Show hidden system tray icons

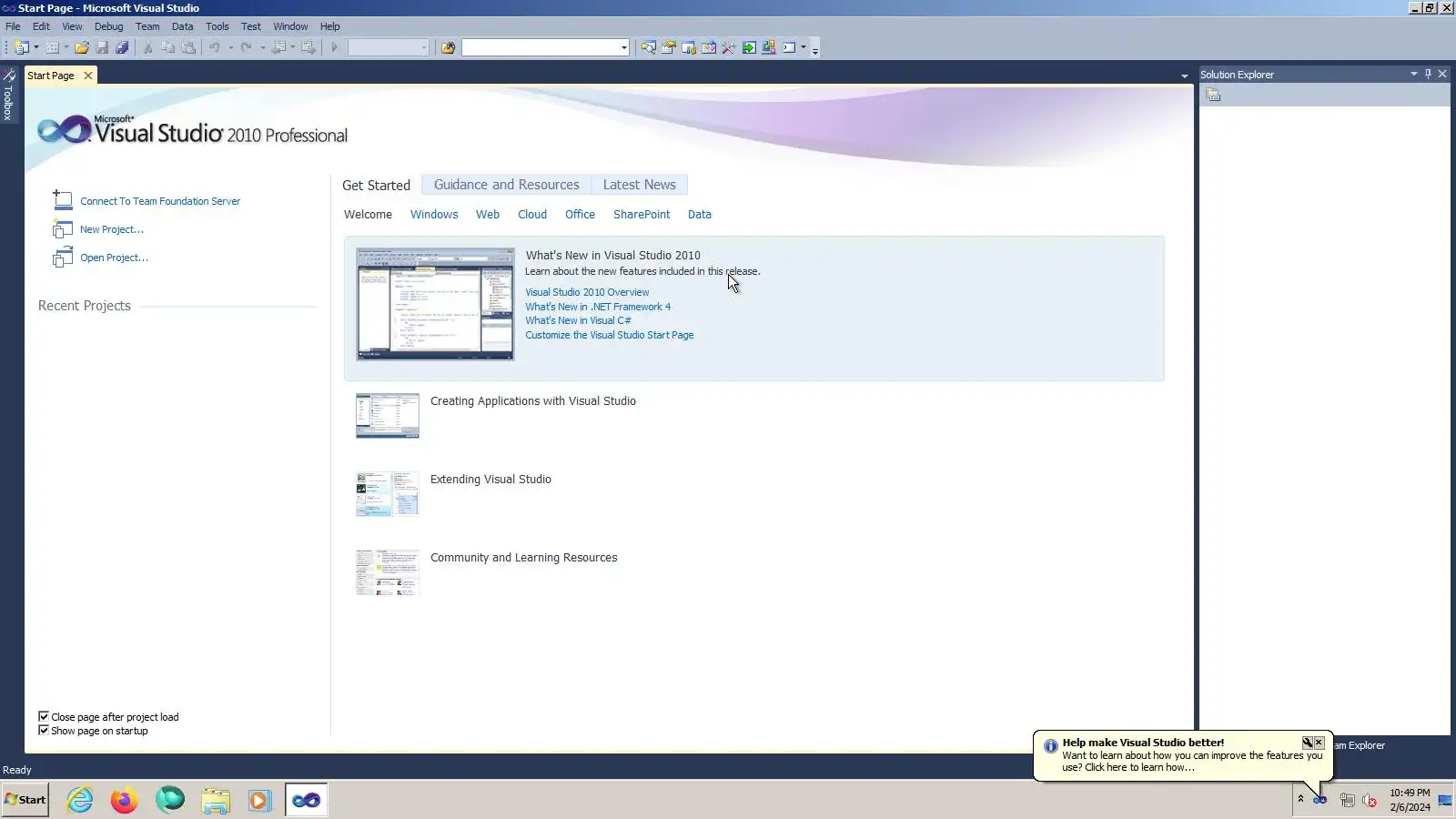pos(1300,799)
